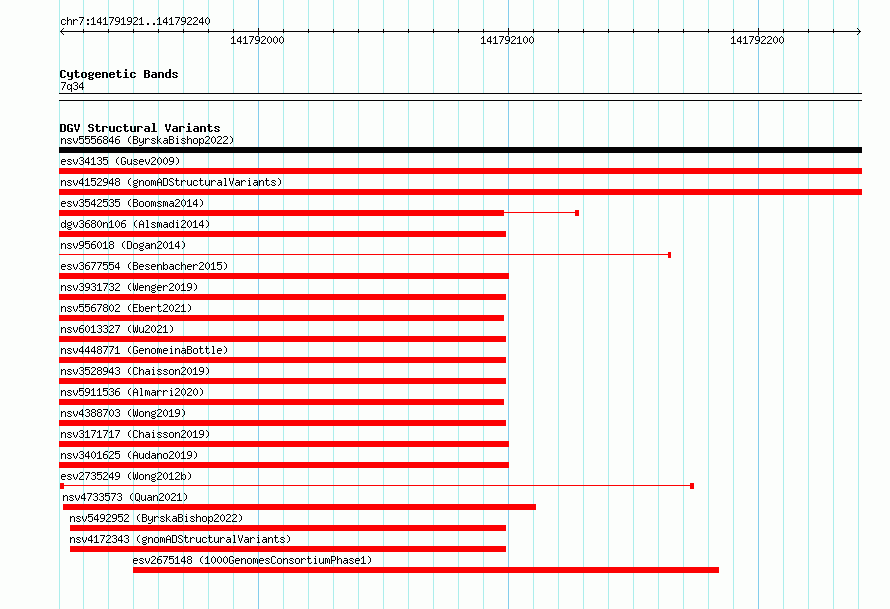890x609 pixels.
Task: Click the red bar of esv3677554
Action: [284, 276]
